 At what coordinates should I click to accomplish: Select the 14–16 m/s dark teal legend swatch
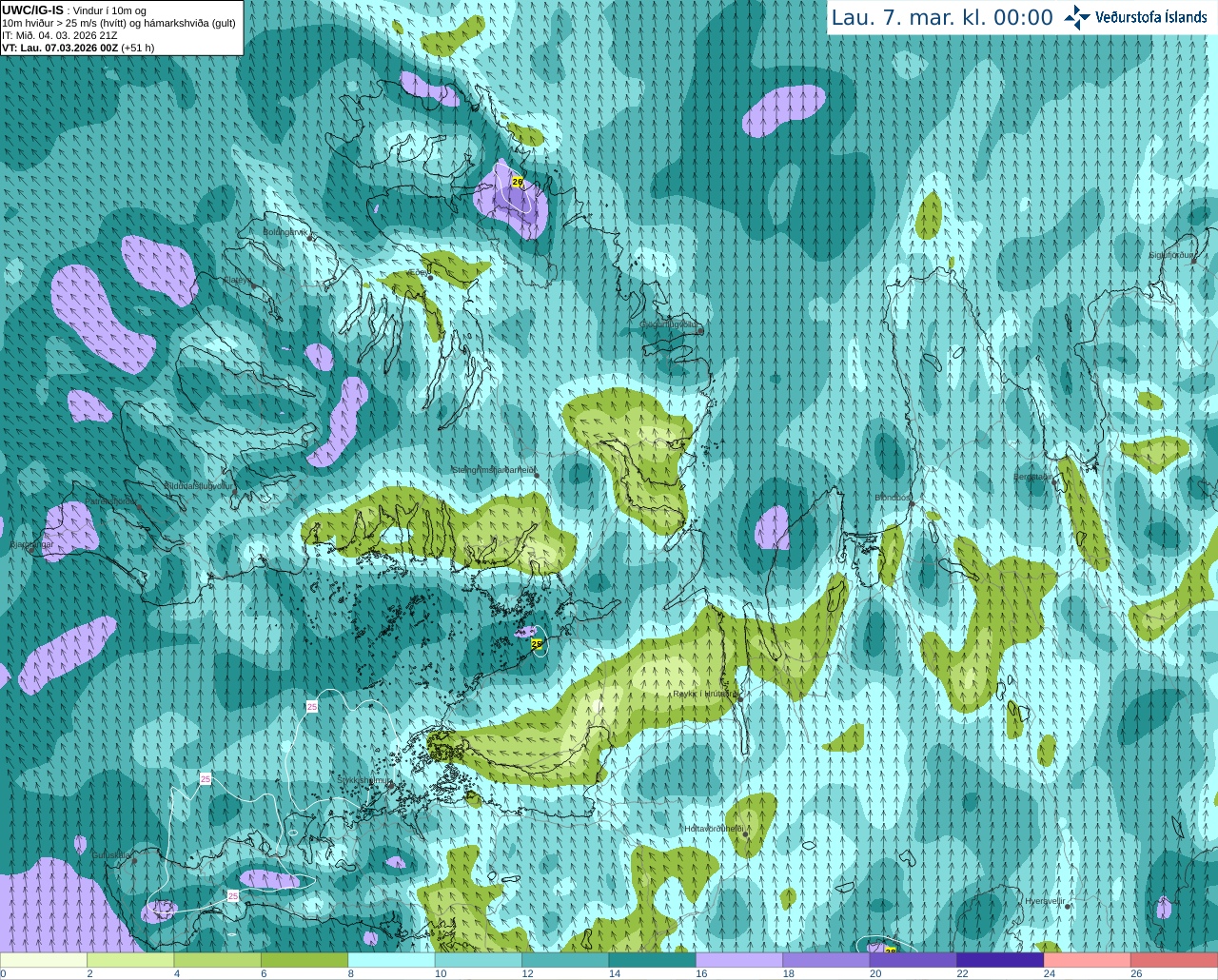(653, 960)
